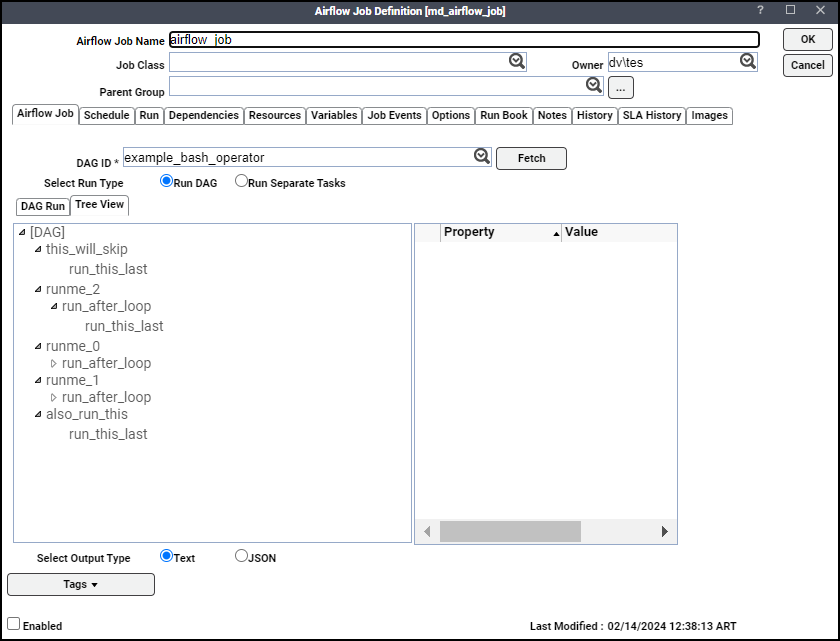Image resolution: width=840 pixels, height=641 pixels.
Task: Switch to the Job Events tab
Action: [x=394, y=116]
